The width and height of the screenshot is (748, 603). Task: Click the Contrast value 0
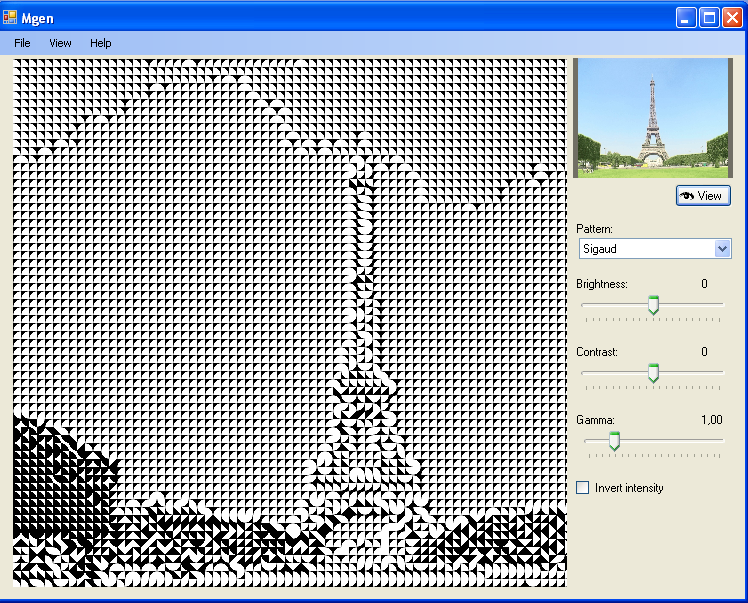tap(704, 352)
